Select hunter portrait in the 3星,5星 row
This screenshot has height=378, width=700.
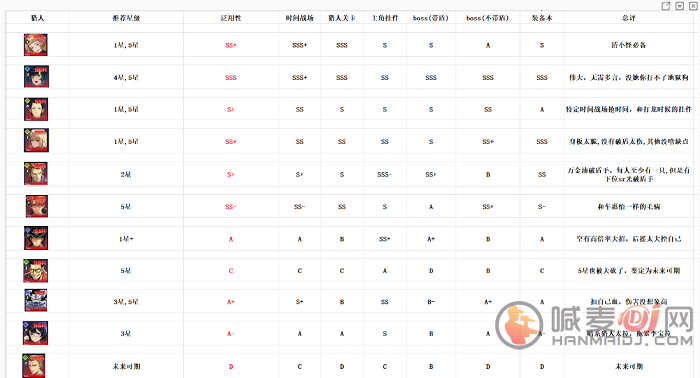(x=36, y=300)
